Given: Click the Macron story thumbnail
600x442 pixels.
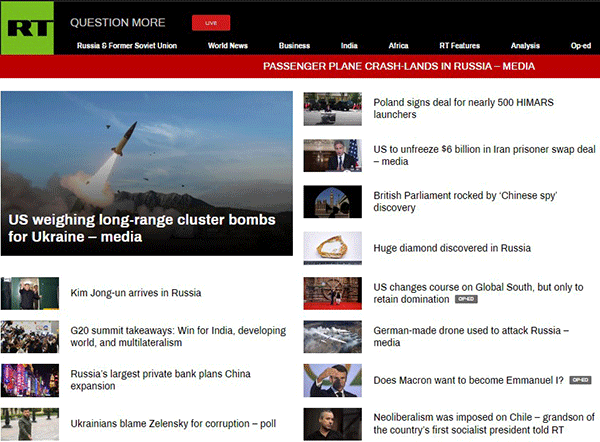Looking at the screenshot, I should coord(333,380).
